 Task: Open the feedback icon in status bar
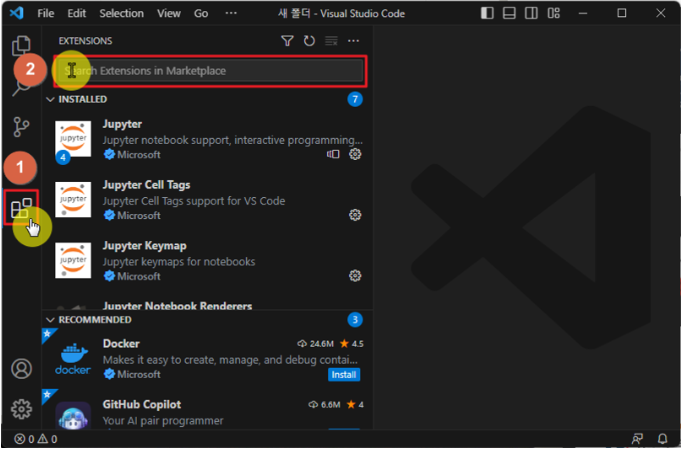click(x=638, y=440)
